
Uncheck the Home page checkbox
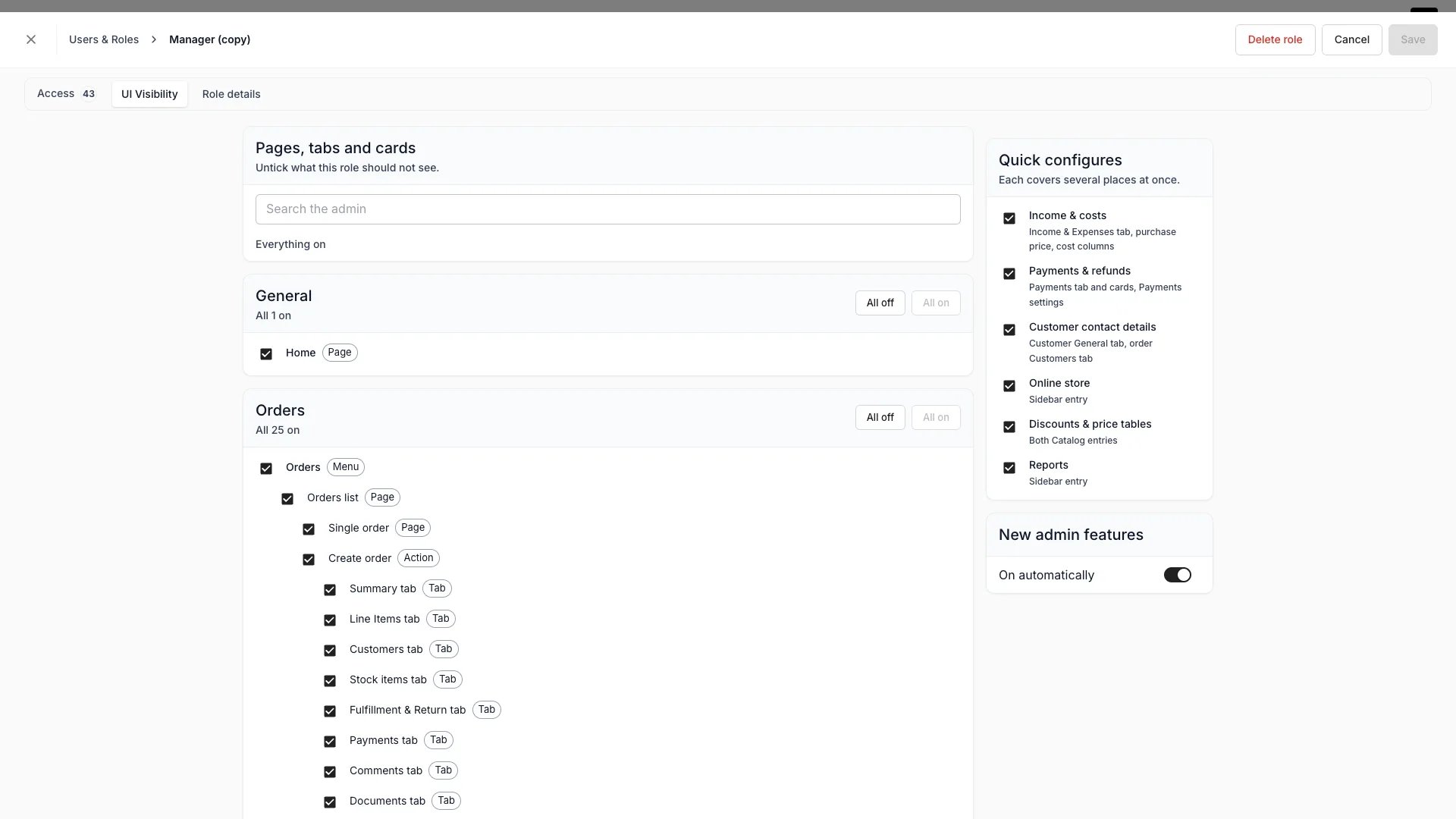click(266, 354)
